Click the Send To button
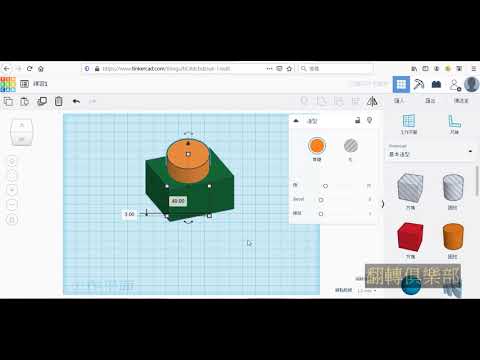Image resolution: width=480 pixels, height=360 pixels. tap(461, 100)
